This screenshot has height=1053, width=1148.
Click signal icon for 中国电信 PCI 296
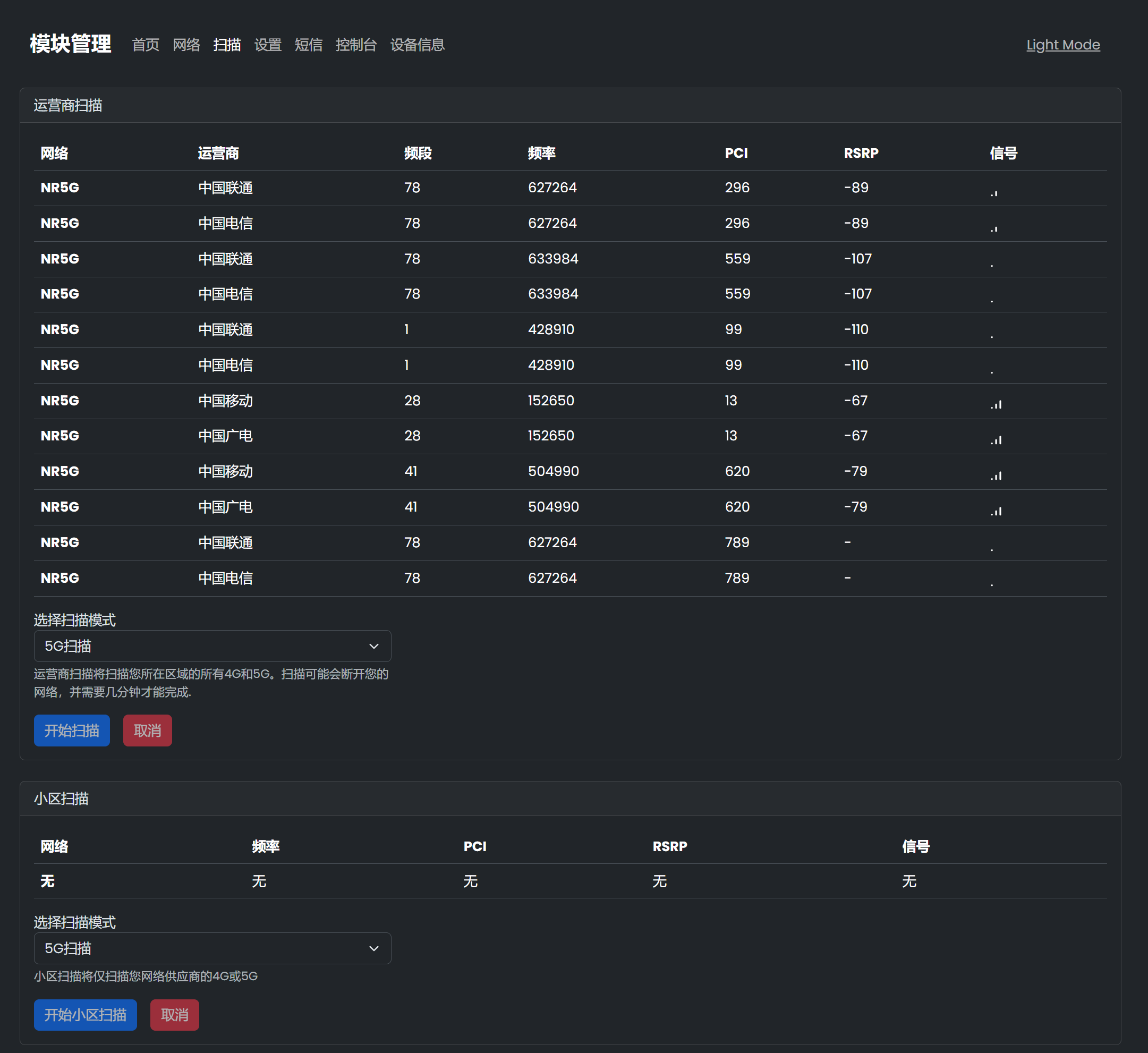tap(994, 228)
